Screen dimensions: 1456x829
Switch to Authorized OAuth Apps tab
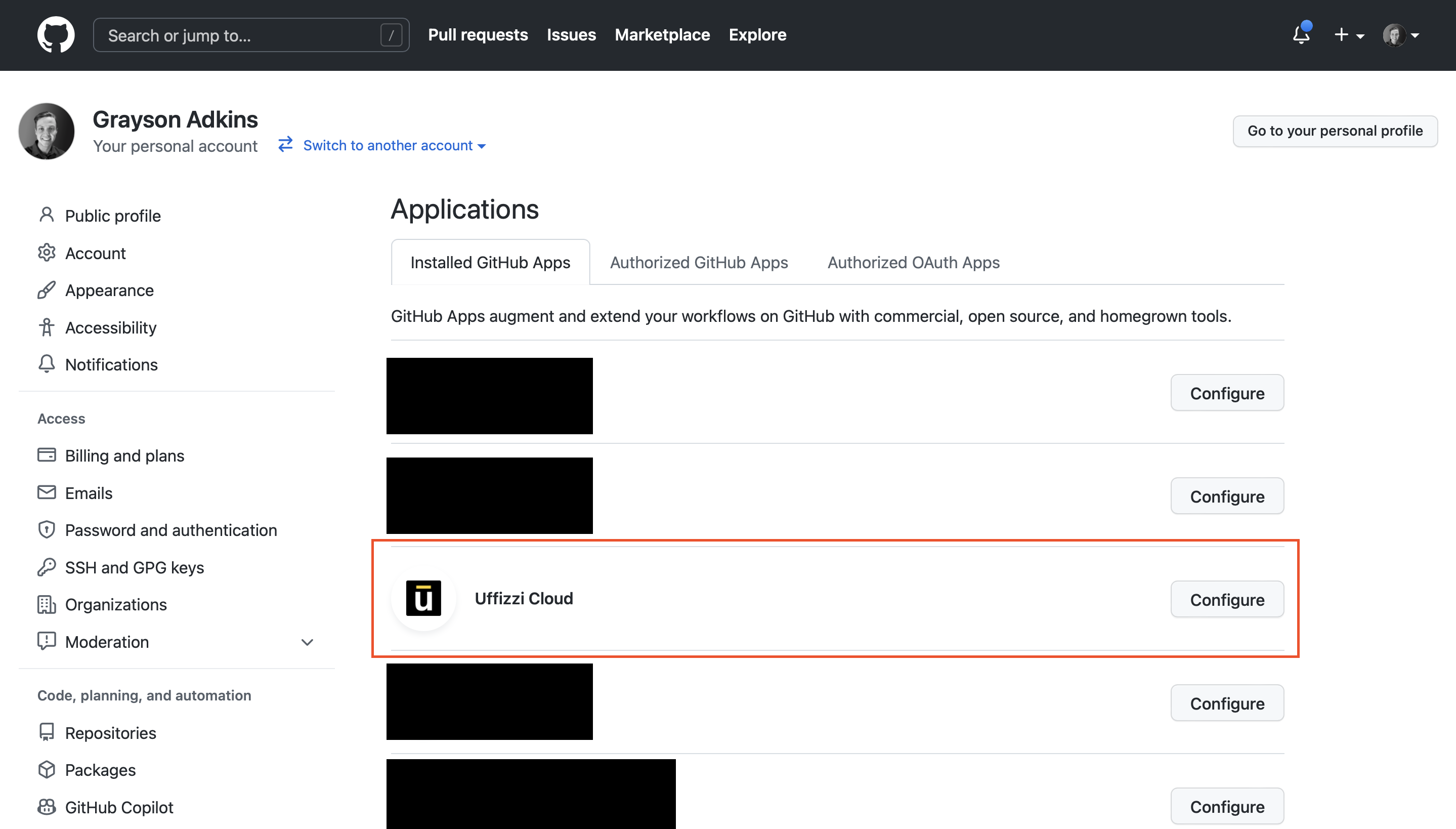tap(913, 263)
